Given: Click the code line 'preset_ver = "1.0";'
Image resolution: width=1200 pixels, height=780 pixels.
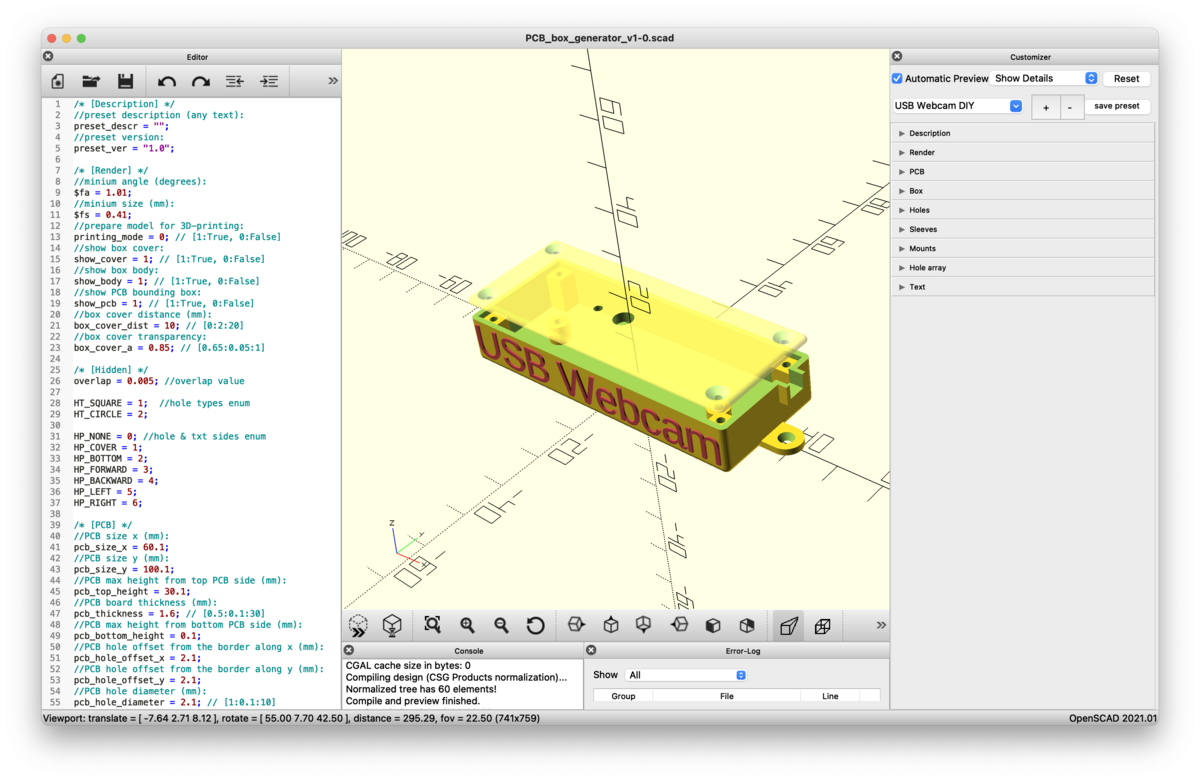Looking at the screenshot, I should pyautogui.click(x=124, y=148).
